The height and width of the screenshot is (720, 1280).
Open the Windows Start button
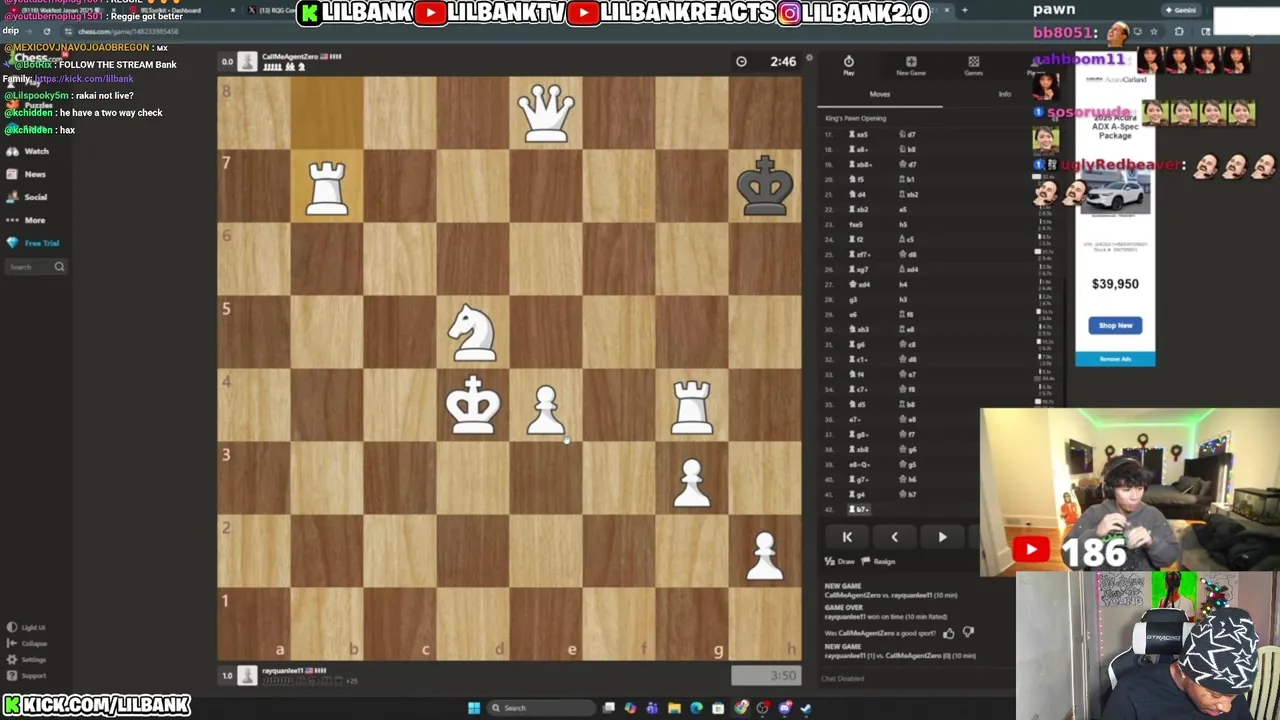(473, 708)
